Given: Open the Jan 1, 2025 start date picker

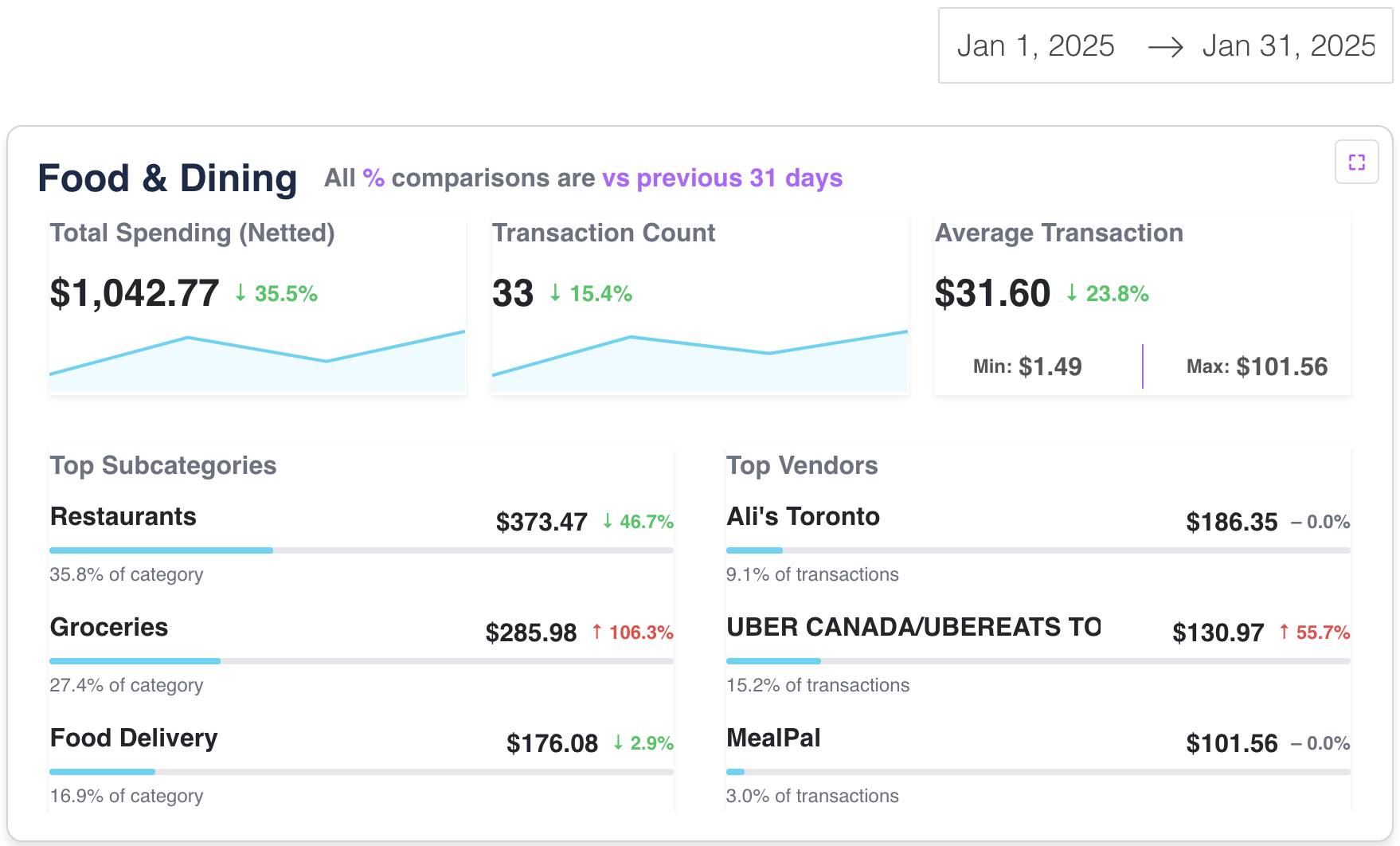Looking at the screenshot, I should [x=1036, y=46].
